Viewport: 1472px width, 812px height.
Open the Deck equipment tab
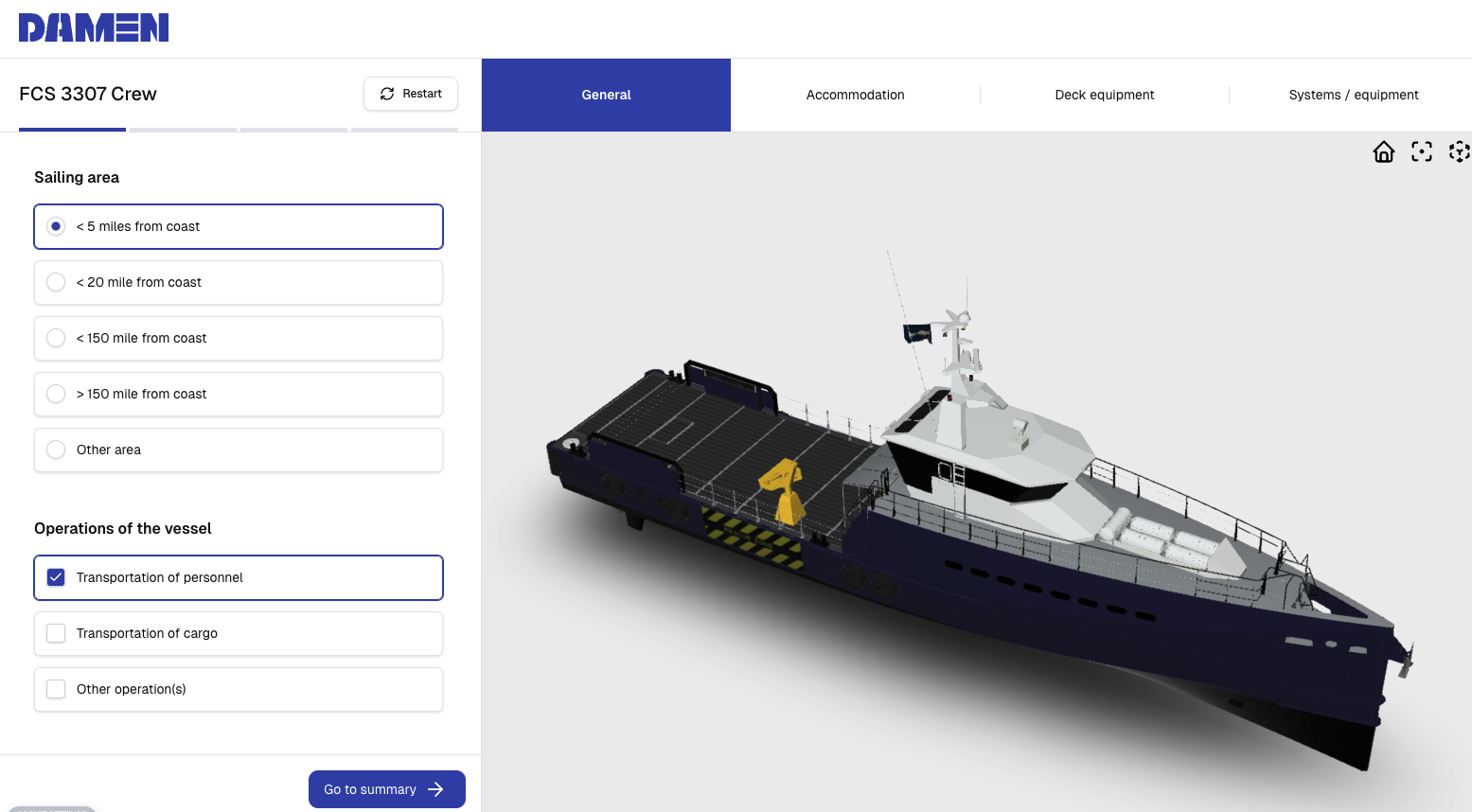pos(1105,95)
